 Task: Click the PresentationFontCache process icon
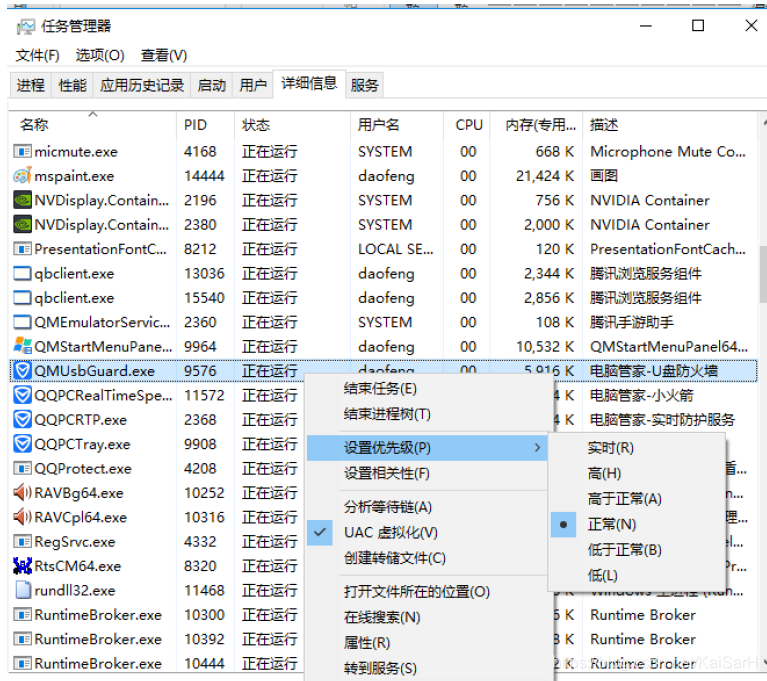tap(22, 249)
